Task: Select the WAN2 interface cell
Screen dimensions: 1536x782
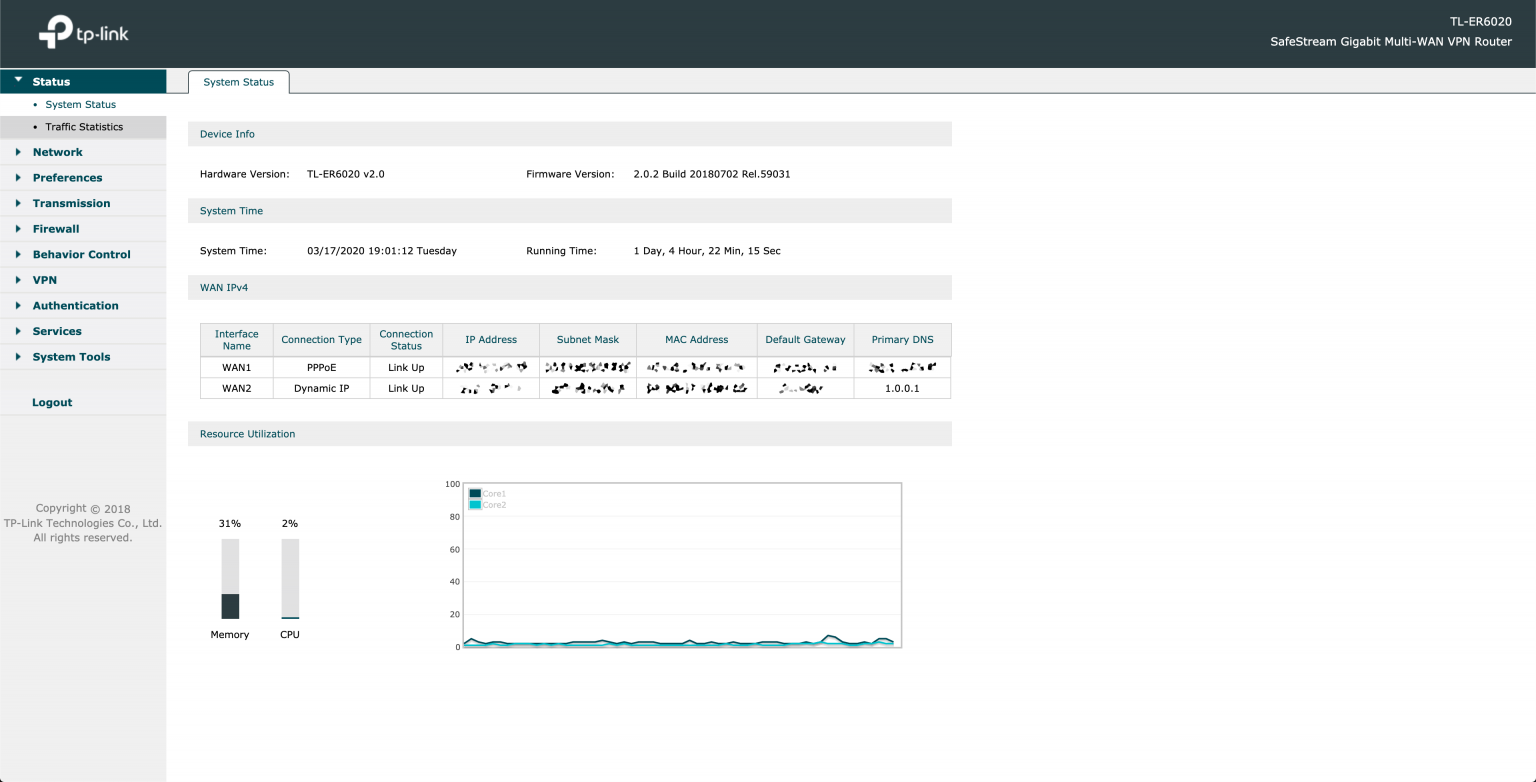Action: [237, 388]
